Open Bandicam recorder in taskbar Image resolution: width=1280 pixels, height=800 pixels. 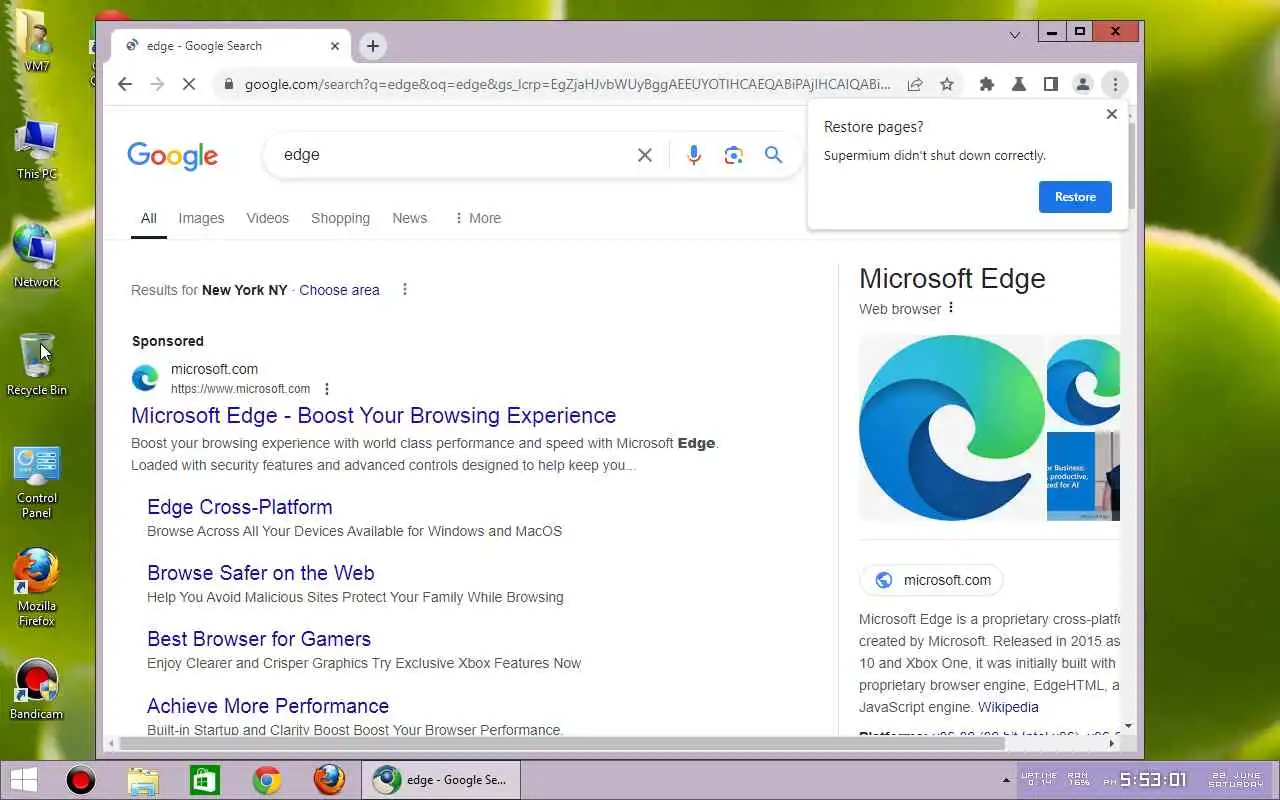click(80, 780)
